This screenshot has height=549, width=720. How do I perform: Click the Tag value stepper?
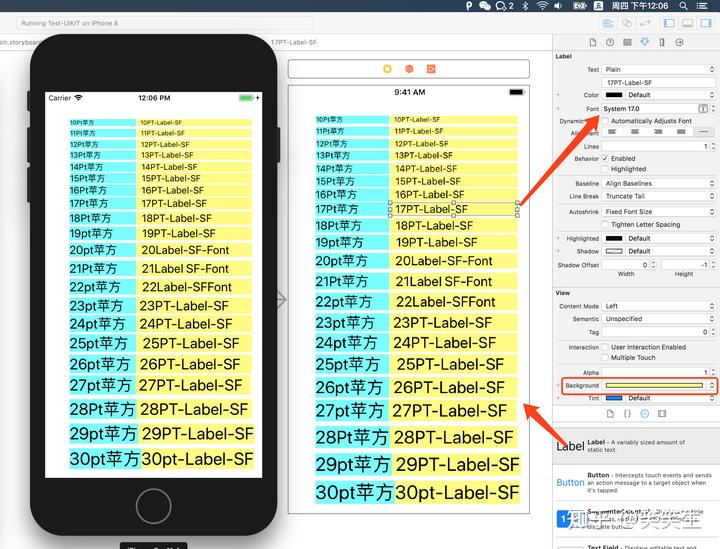(713, 331)
